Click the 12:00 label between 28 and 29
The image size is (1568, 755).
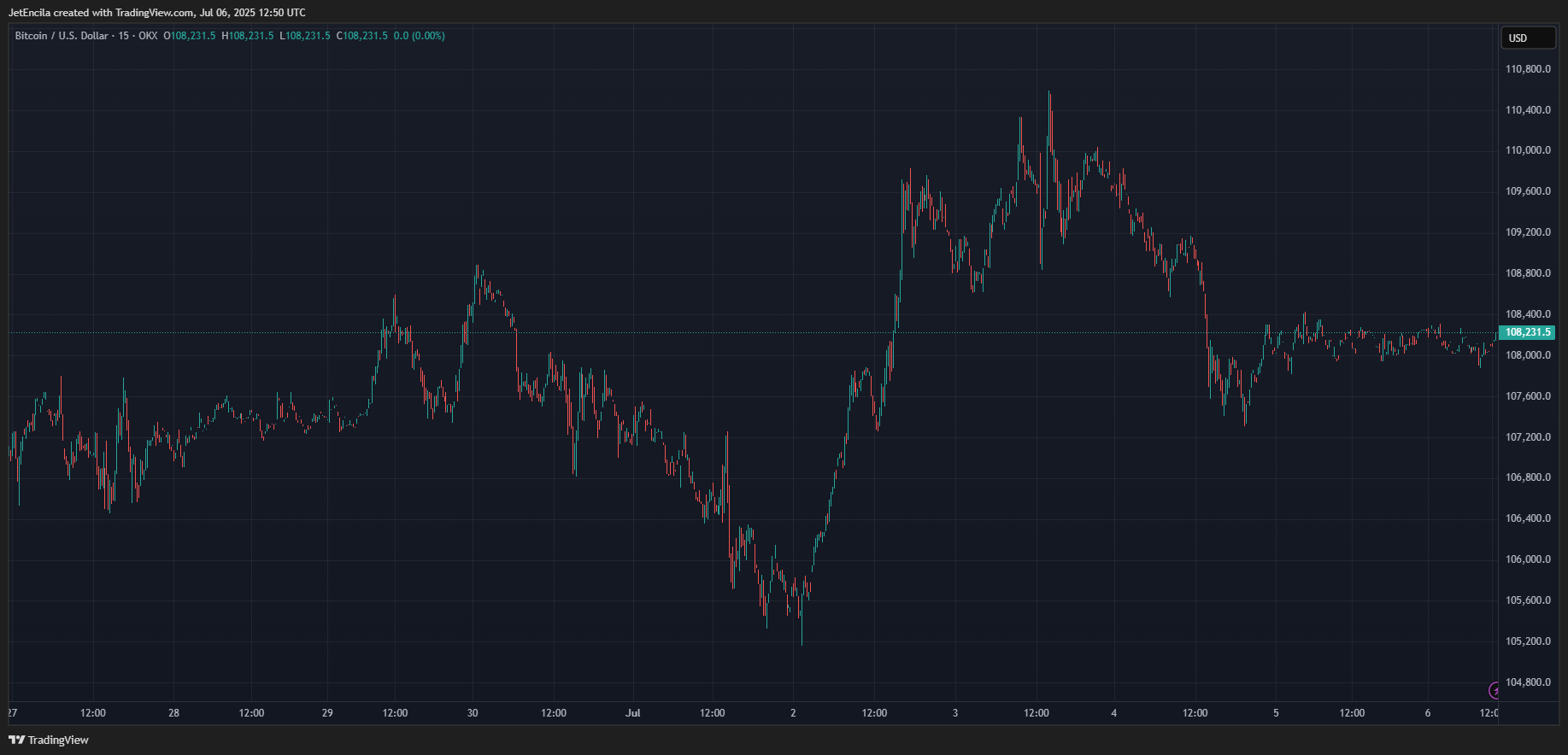tap(251, 713)
